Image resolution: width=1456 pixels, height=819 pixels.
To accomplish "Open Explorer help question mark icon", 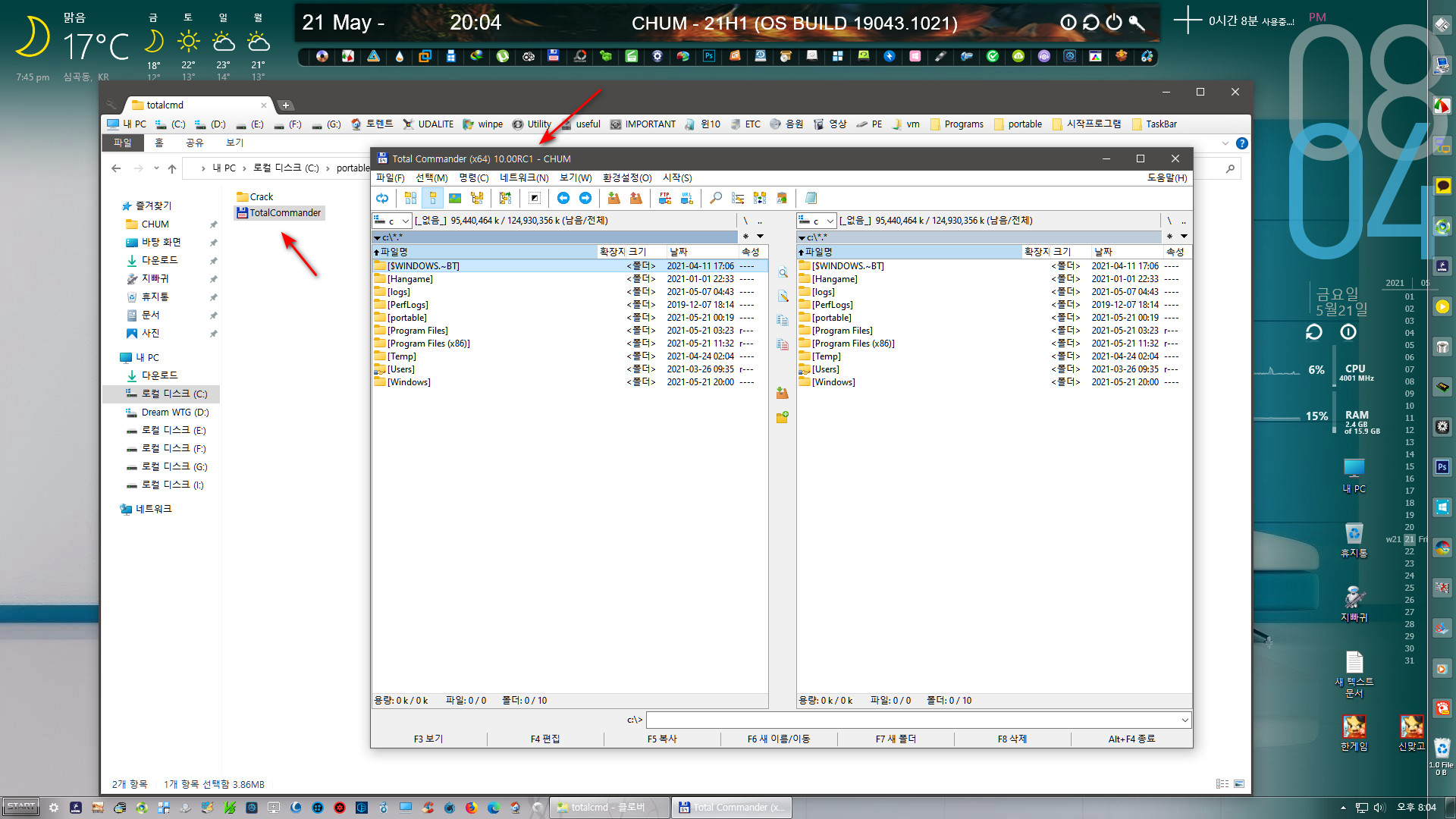I will pos(1241,143).
